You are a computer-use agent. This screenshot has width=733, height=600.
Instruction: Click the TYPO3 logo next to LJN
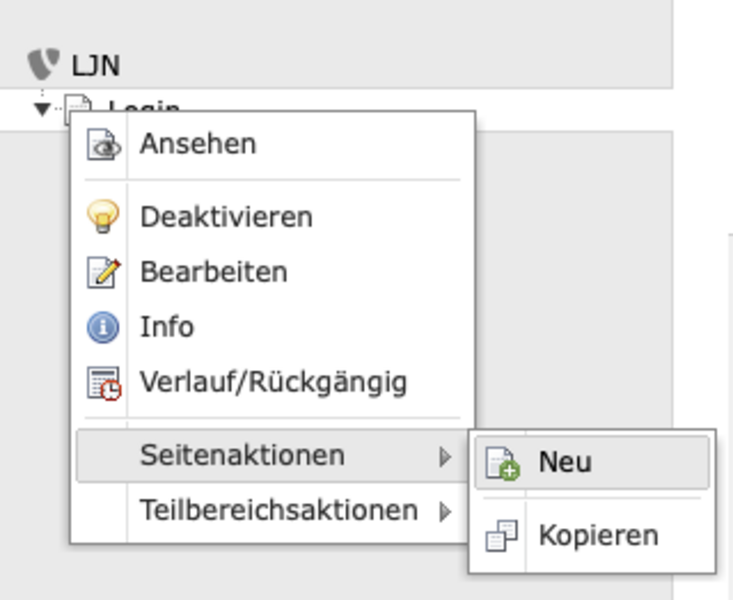[x=43, y=64]
